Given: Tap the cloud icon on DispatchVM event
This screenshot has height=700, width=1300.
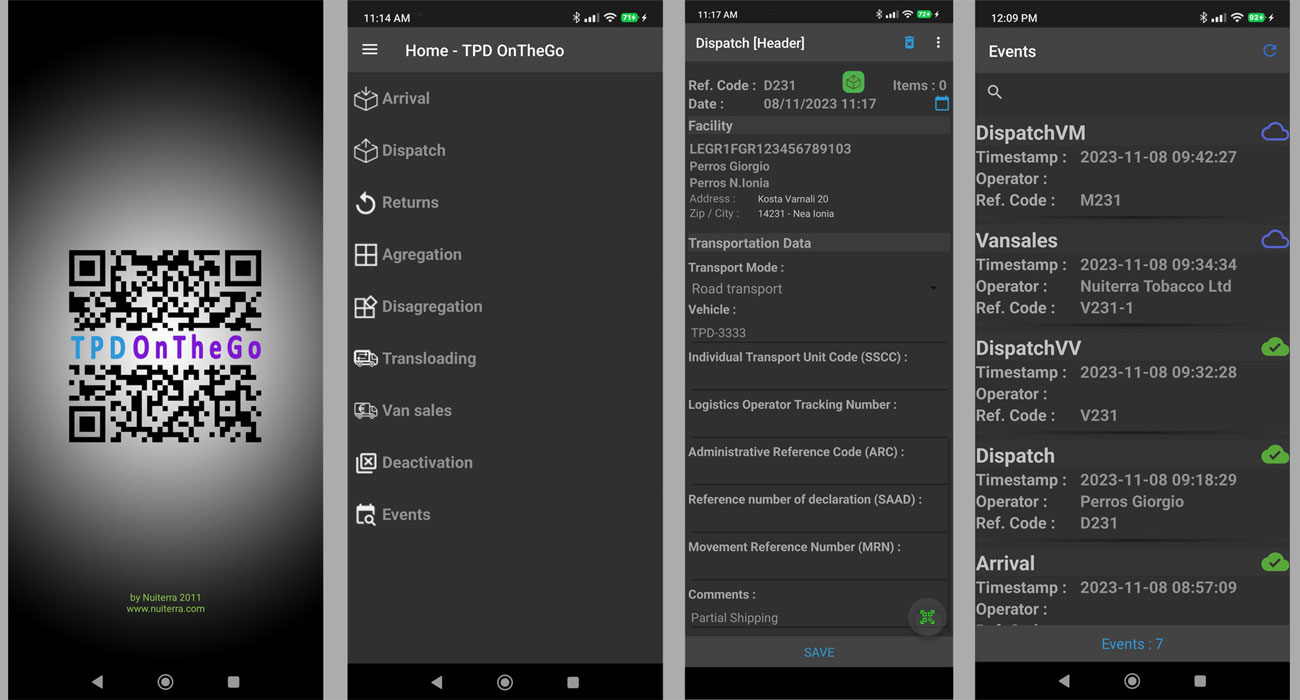Looking at the screenshot, I should [x=1274, y=132].
